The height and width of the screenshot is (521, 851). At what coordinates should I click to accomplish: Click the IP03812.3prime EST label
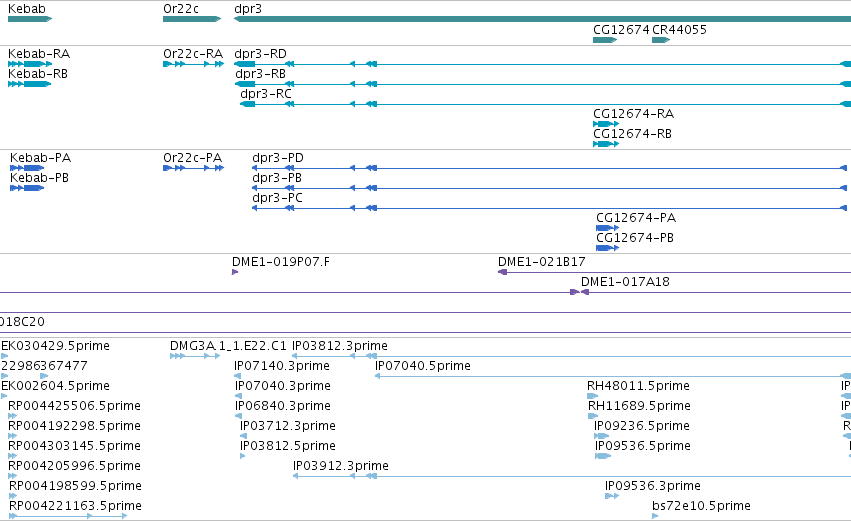340,346
